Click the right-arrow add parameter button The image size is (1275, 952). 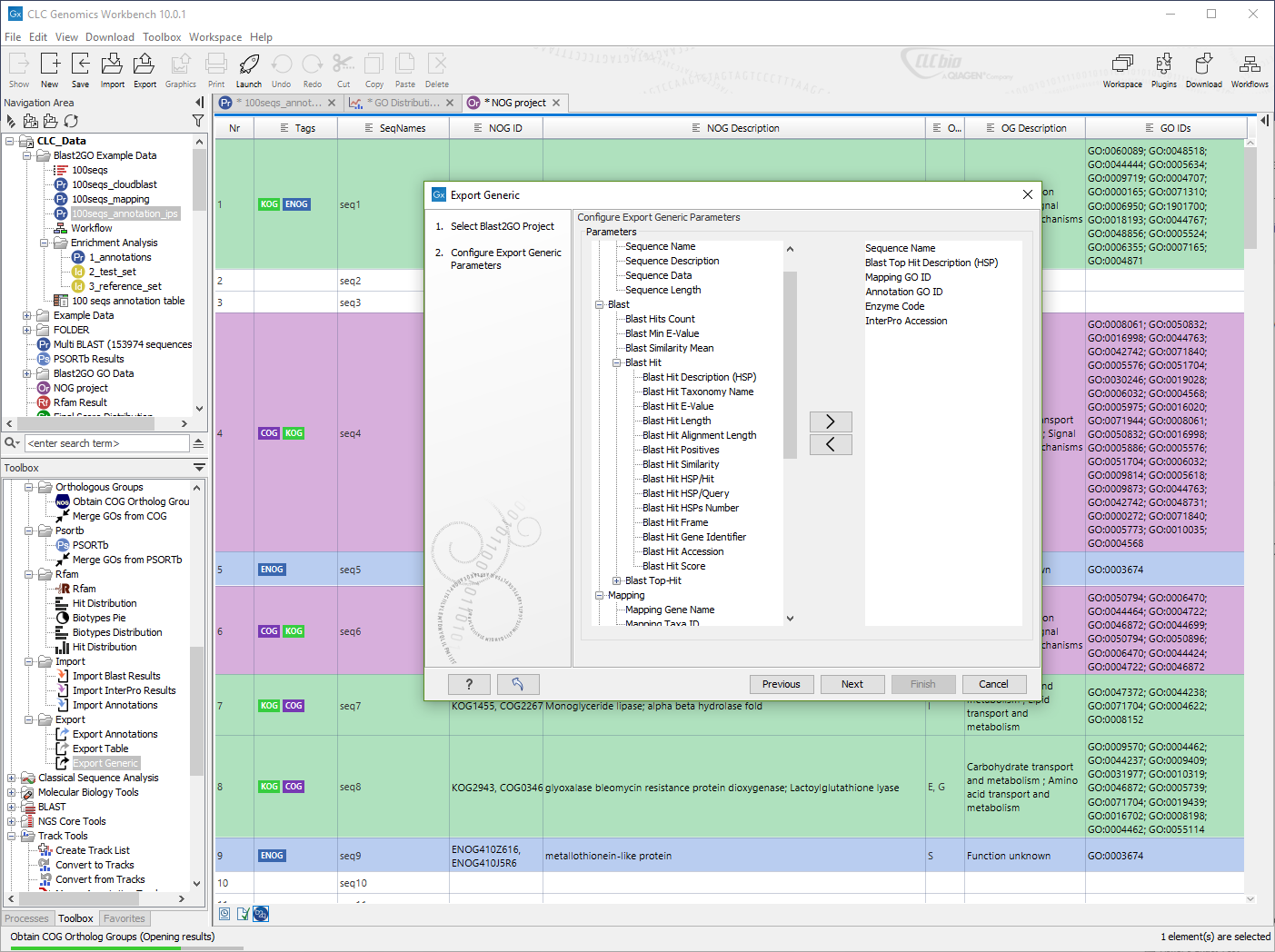(831, 421)
